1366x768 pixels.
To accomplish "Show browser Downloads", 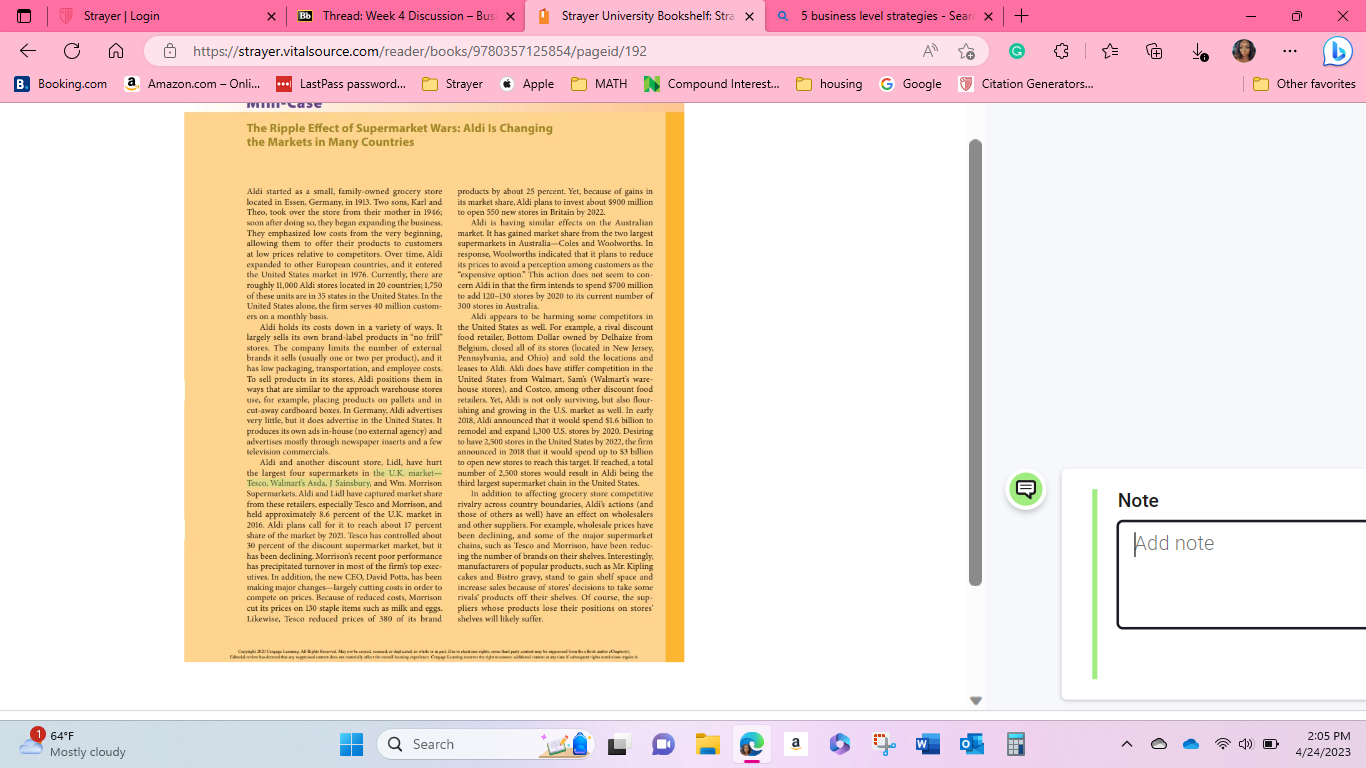I will point(1199,51).
